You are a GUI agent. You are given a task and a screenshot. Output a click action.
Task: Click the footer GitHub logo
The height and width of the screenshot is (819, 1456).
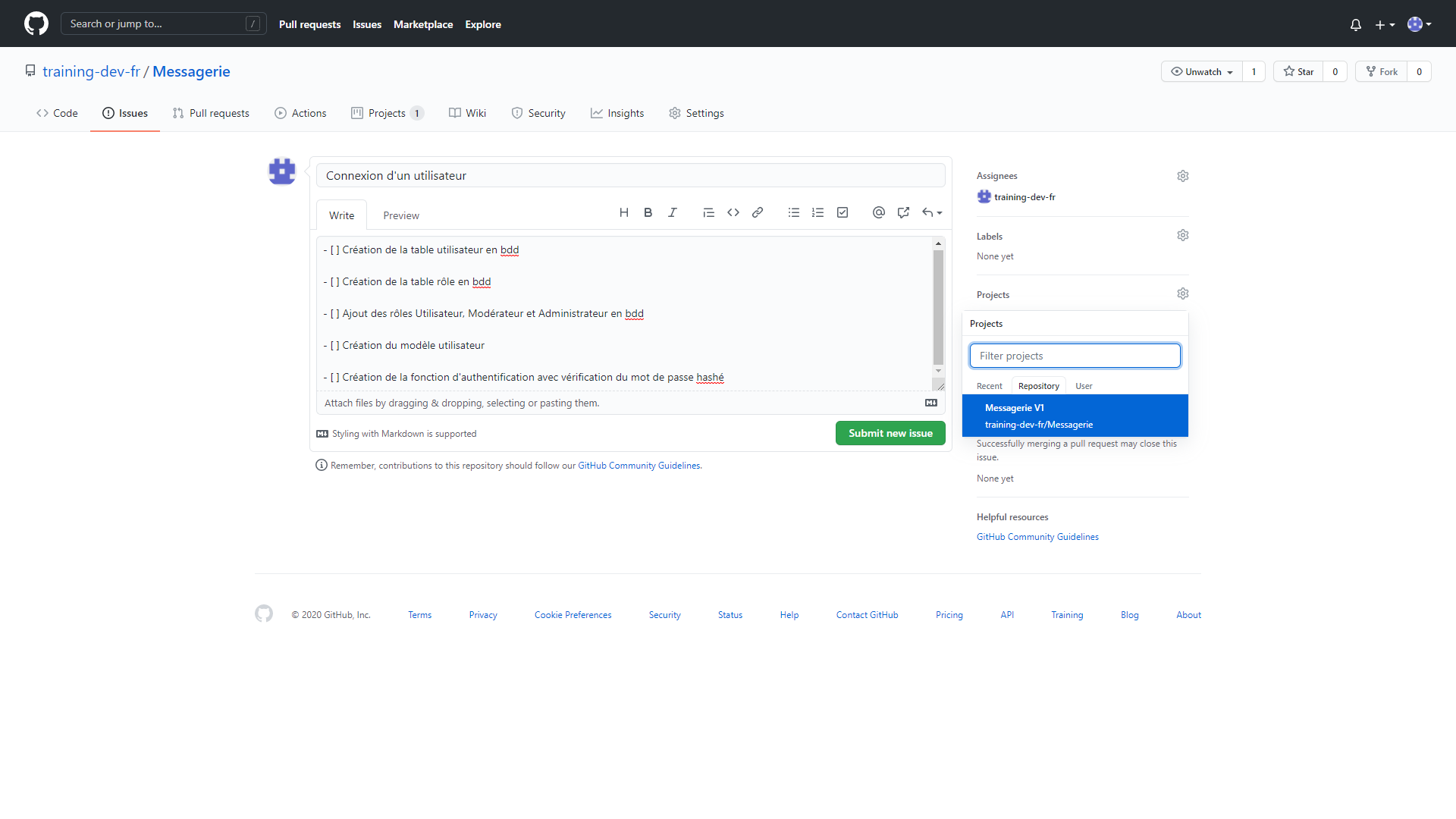pyautogui.click(x=263, y=613)
